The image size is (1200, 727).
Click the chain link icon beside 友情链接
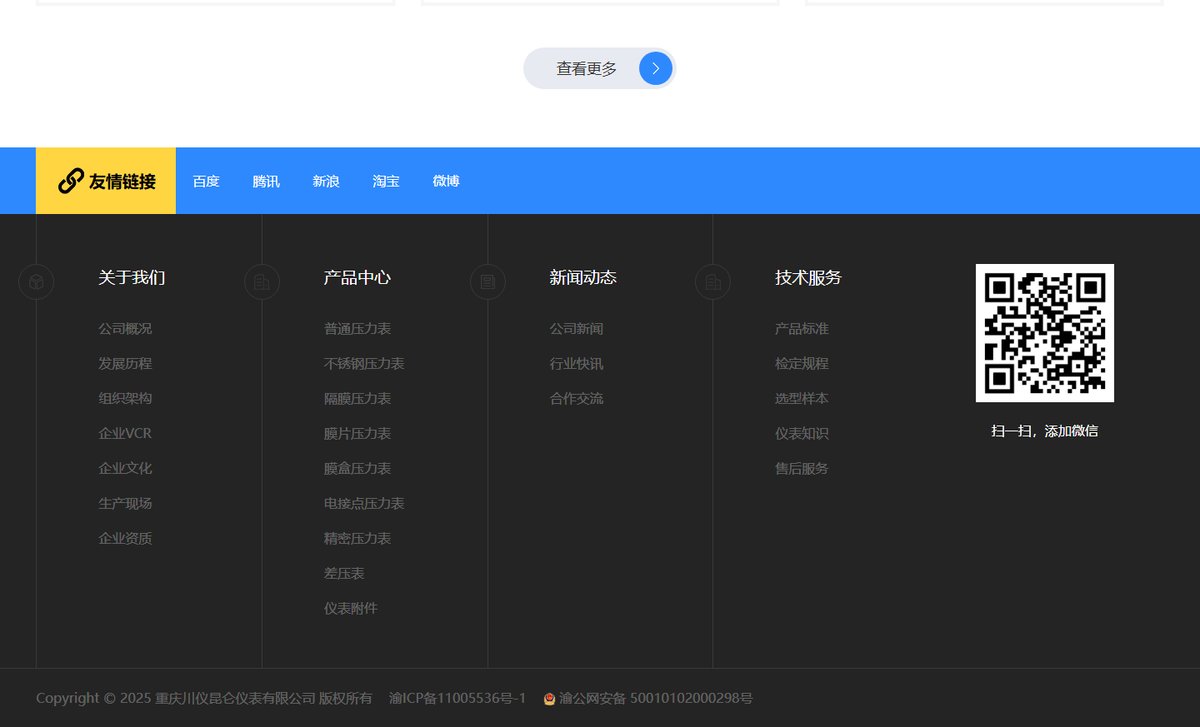click(71, 181)
